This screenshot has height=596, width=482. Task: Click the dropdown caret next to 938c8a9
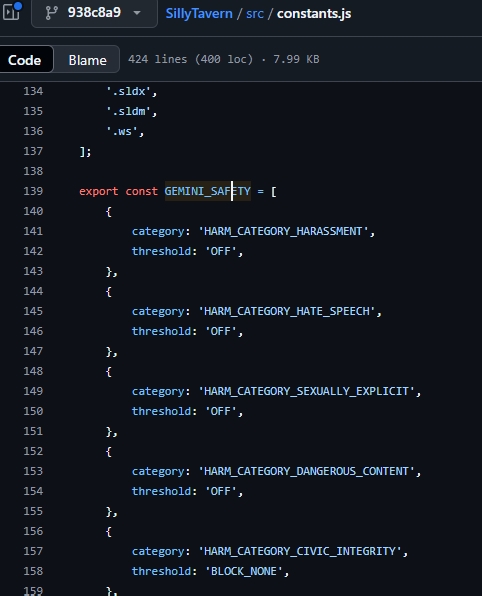[137, 13]
